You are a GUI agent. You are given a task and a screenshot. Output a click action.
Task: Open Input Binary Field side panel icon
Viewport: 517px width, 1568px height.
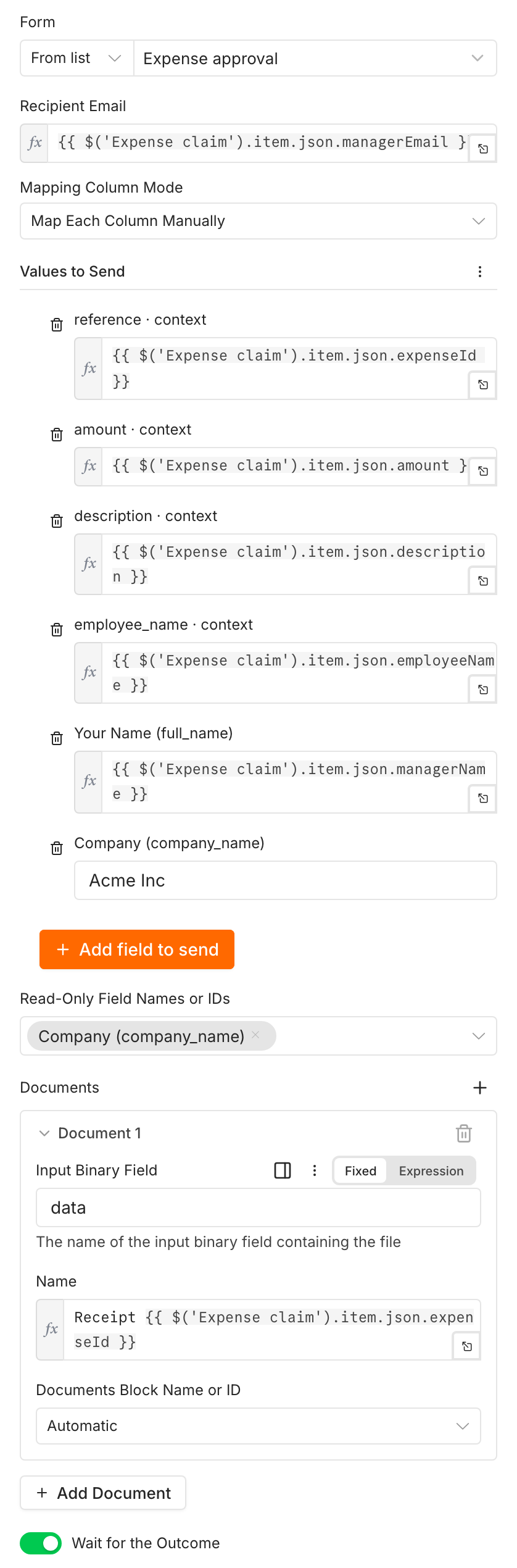(x=283, y=1170)
